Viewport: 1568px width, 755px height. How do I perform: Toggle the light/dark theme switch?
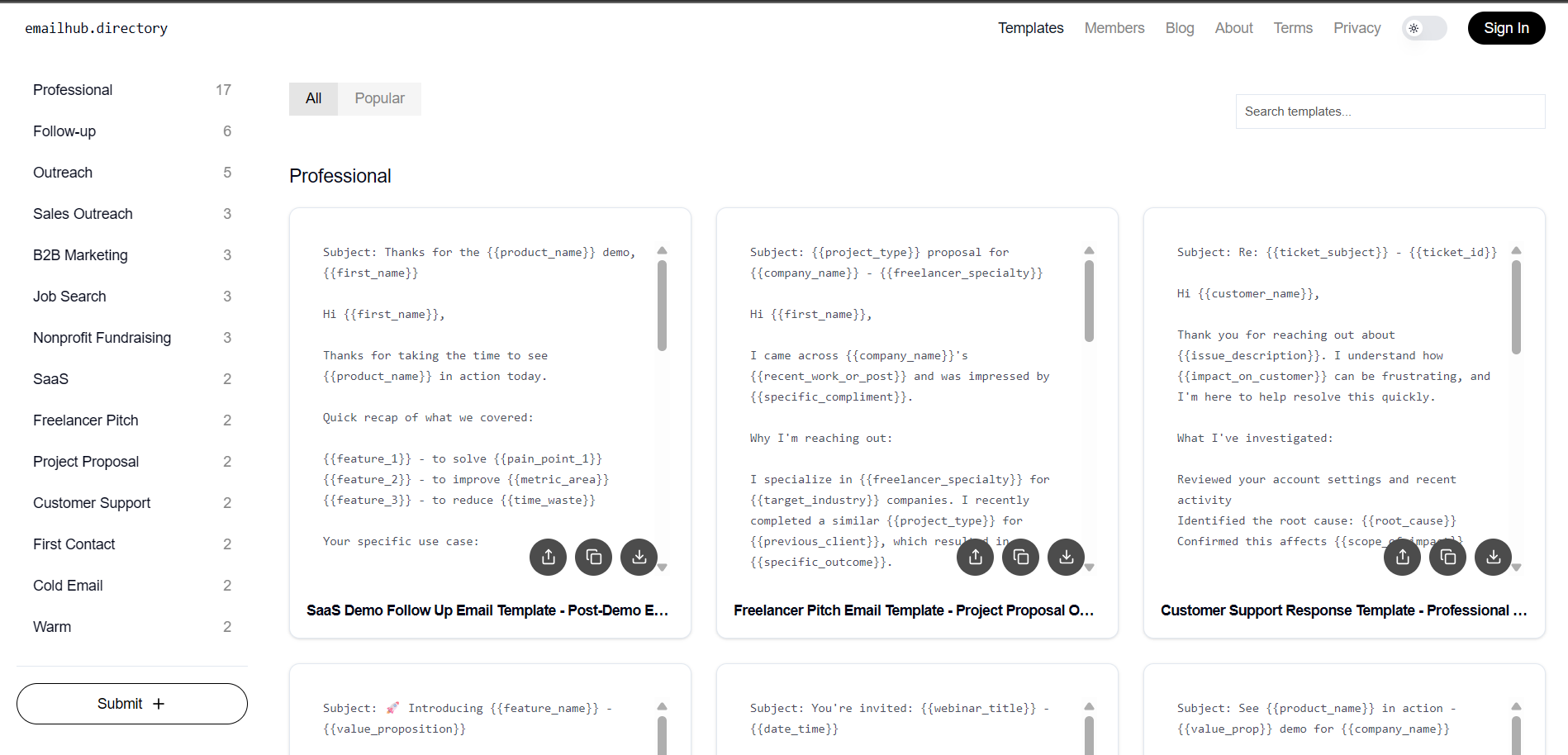[1423, 27]
